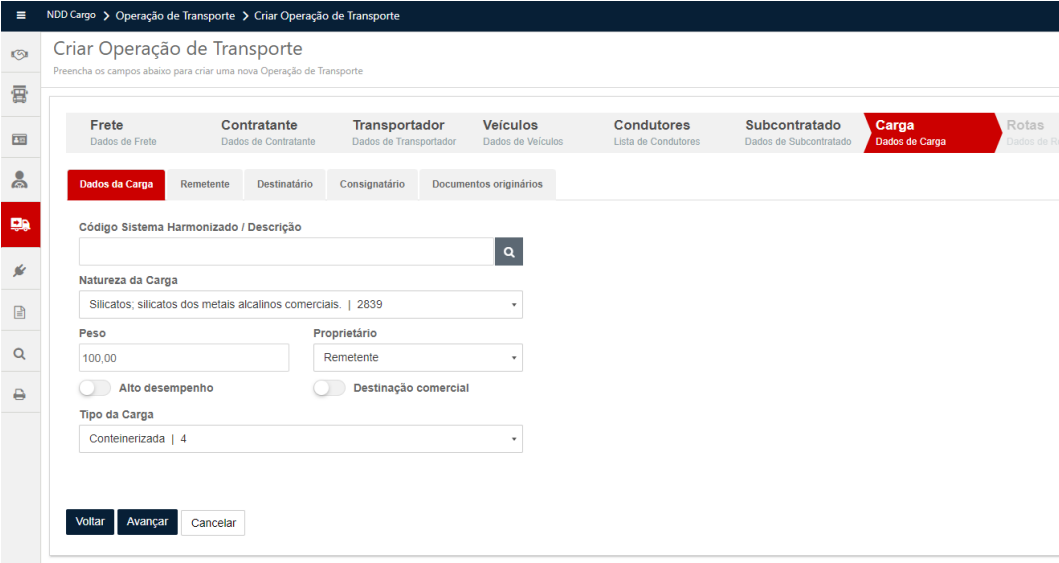This screenshot has width=1059, height=563.
Task: Toggle the Destinação comercial switch
Action: (x=329, y=388)
